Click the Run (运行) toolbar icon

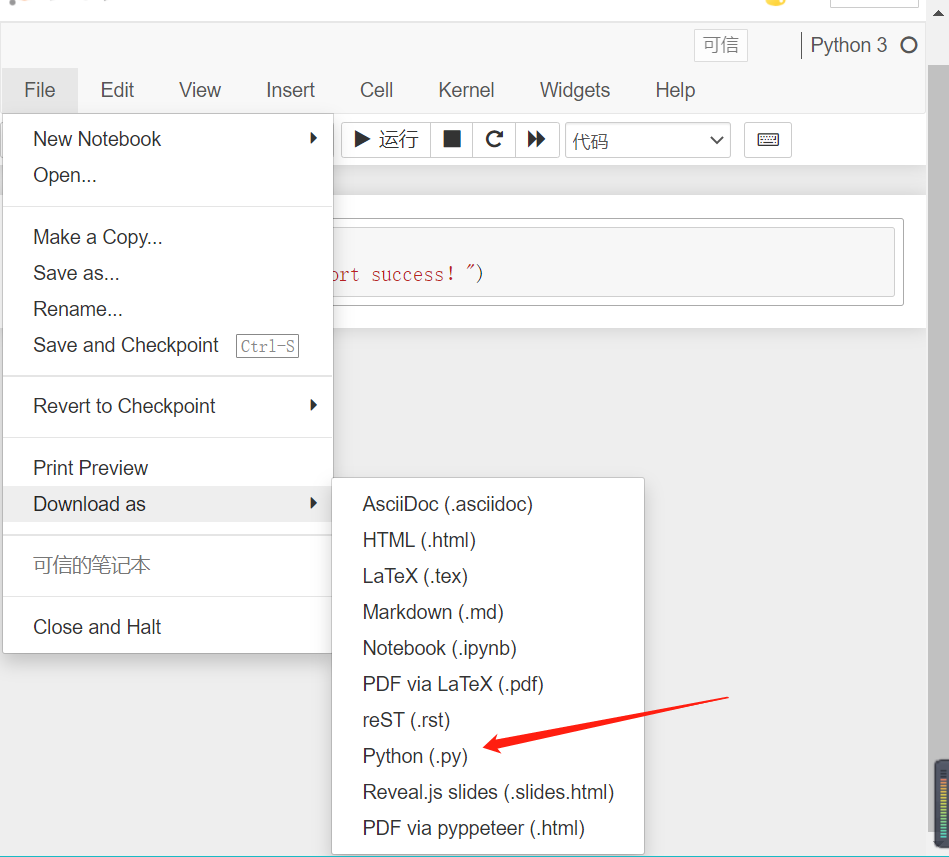click(385, 139)
